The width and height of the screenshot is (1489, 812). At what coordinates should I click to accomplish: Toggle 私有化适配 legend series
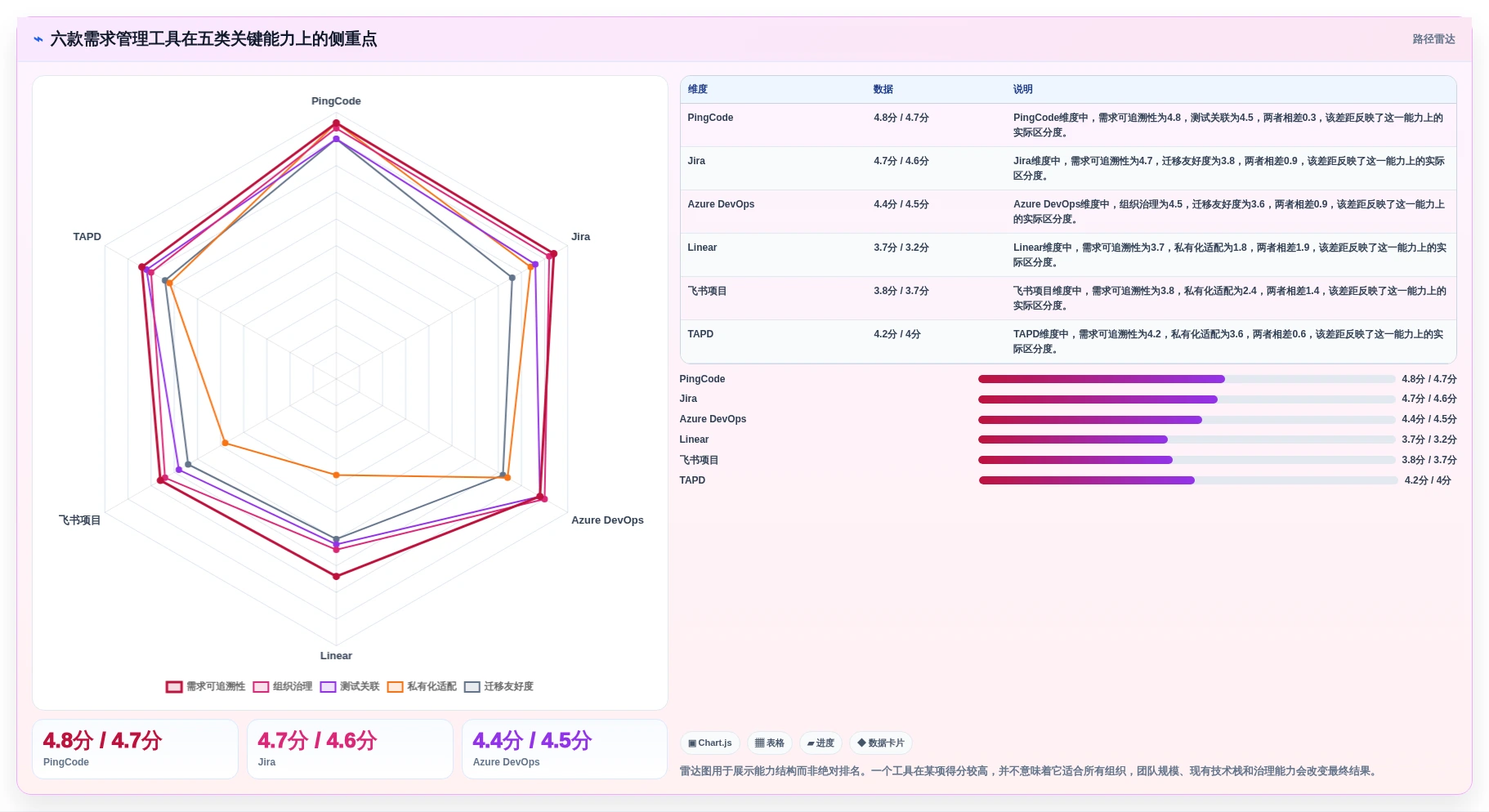click(422, 687)
